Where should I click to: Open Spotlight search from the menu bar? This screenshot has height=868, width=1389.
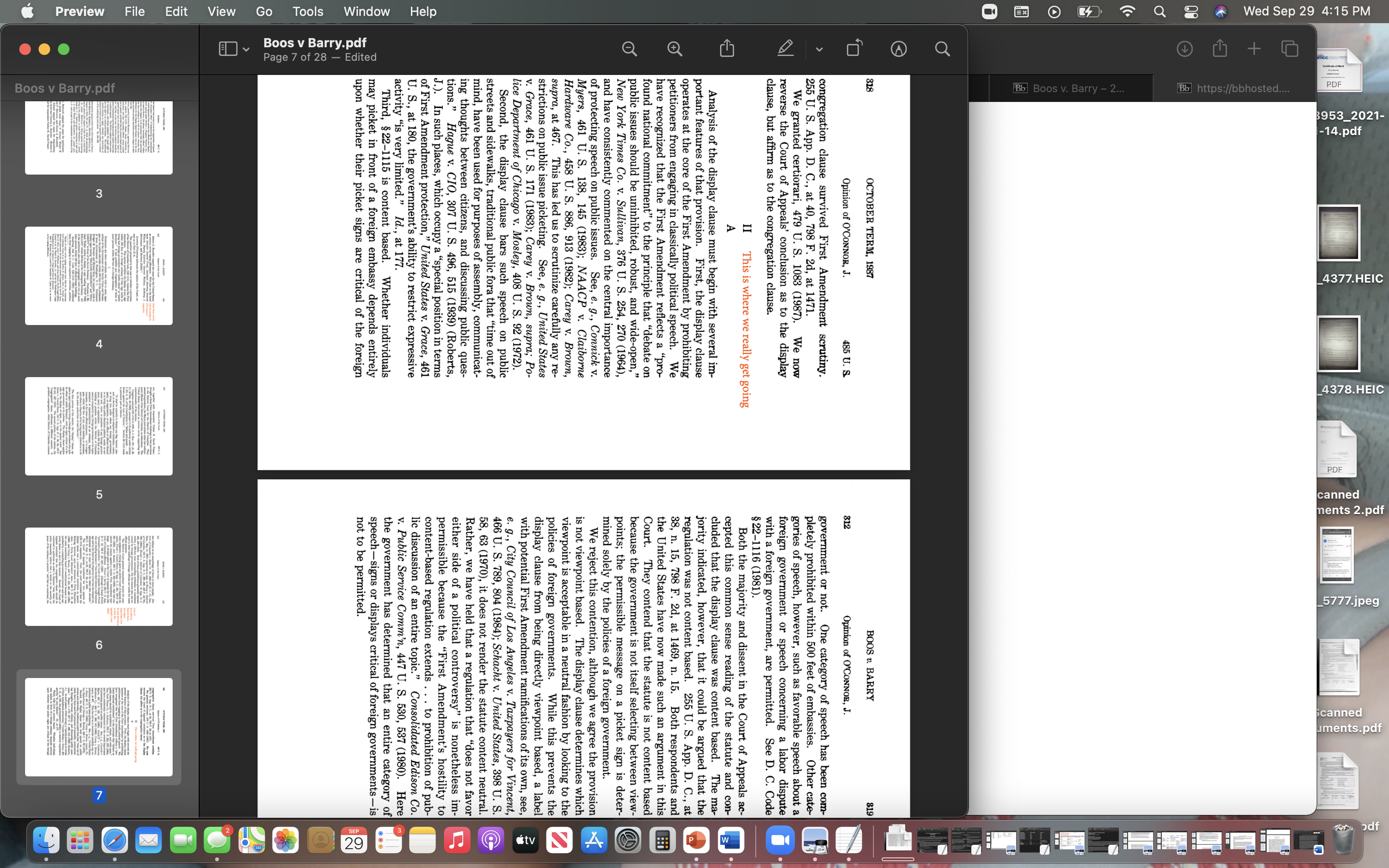(x=1159, y=12)
